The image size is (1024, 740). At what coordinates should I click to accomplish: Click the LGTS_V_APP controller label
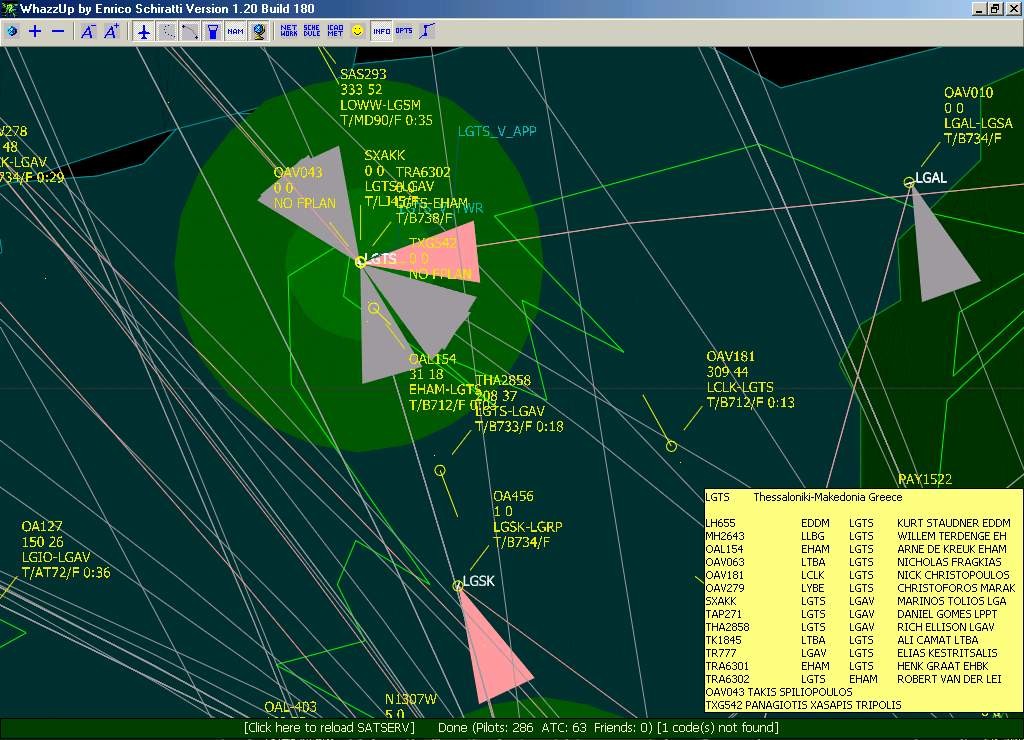point(497,131)
